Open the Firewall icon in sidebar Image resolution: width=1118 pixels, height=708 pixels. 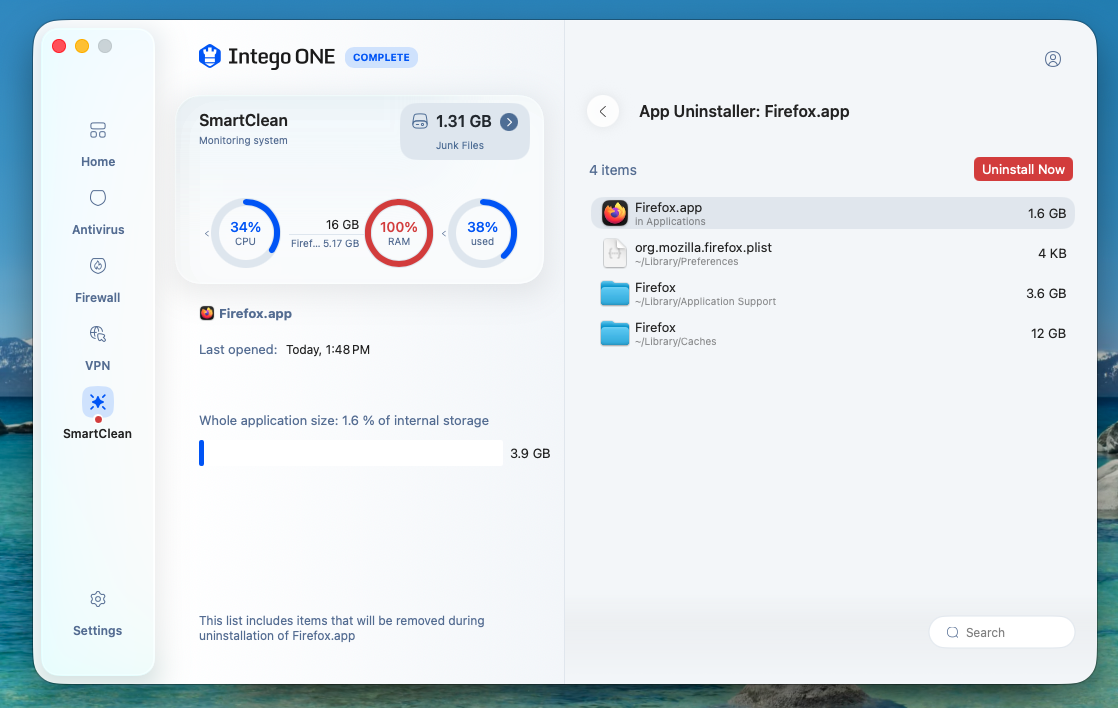(x=98, y=266)
